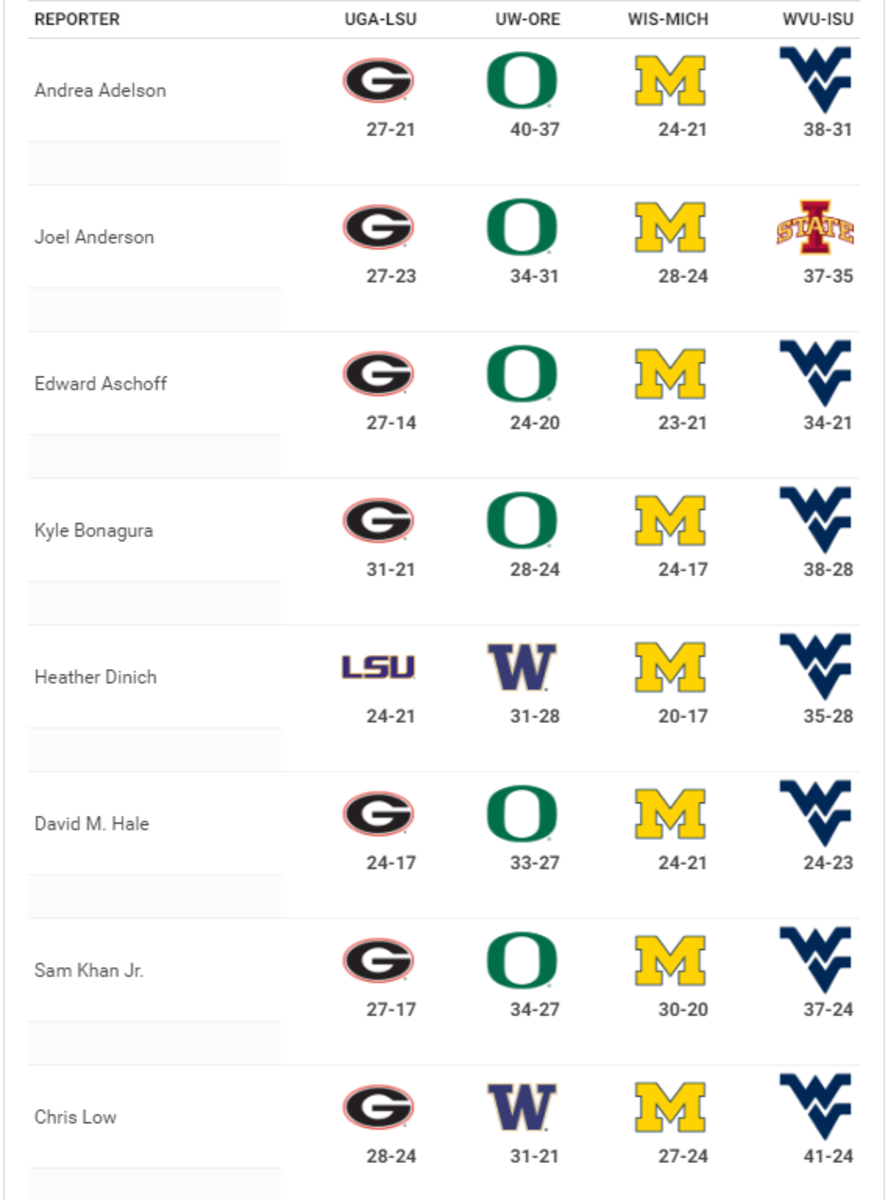Select Joel Anderson's Iowa State logo
Viewport: 885px width, 1200px height.
[x=815, y=227]
